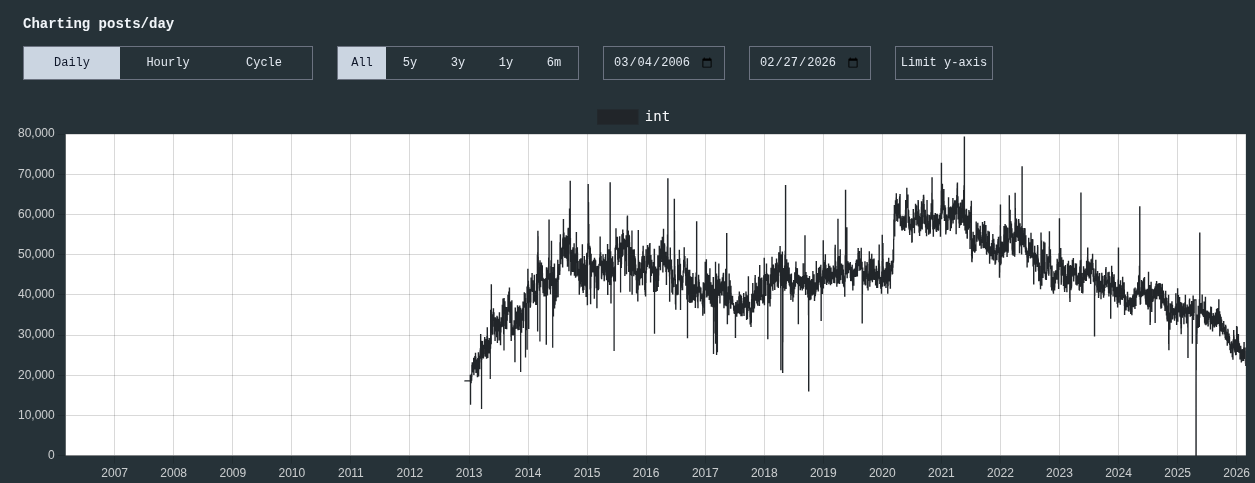Click the 2018 x-axis label

click(x=764, y=473)
